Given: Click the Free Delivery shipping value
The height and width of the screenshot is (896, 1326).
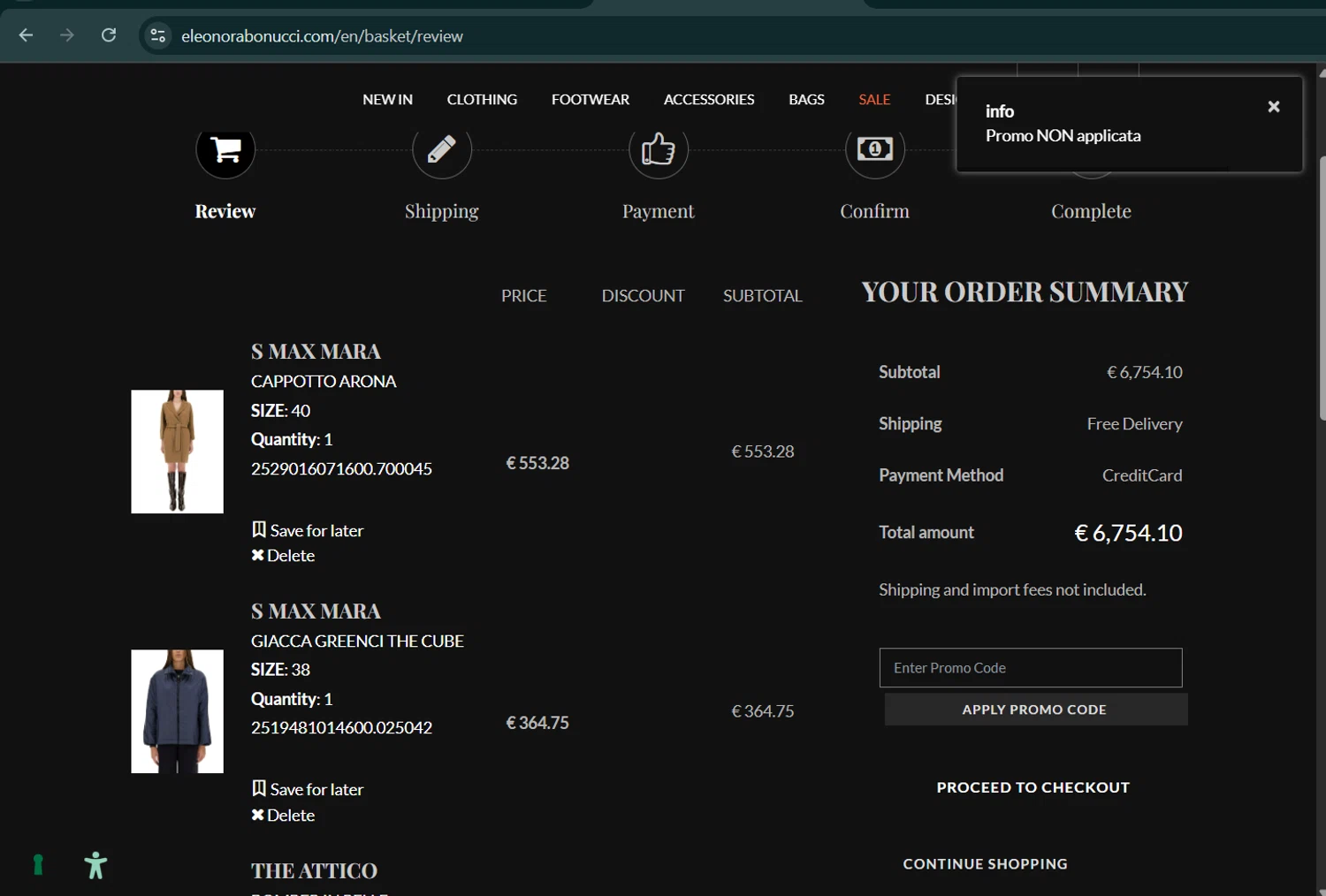Looking at the screenshot, I should 1134,424.
